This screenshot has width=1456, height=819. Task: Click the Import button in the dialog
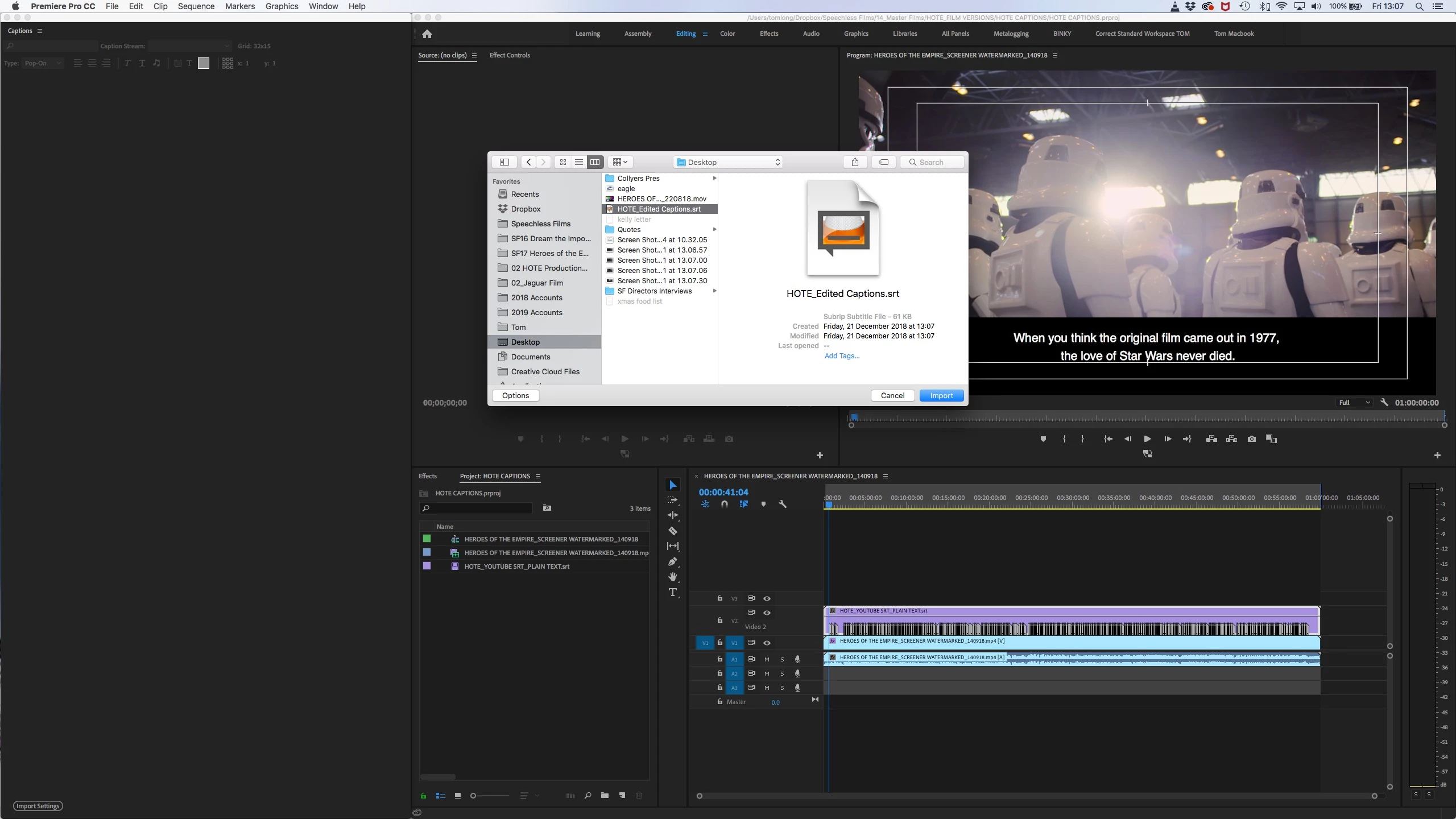click(941, 395)
